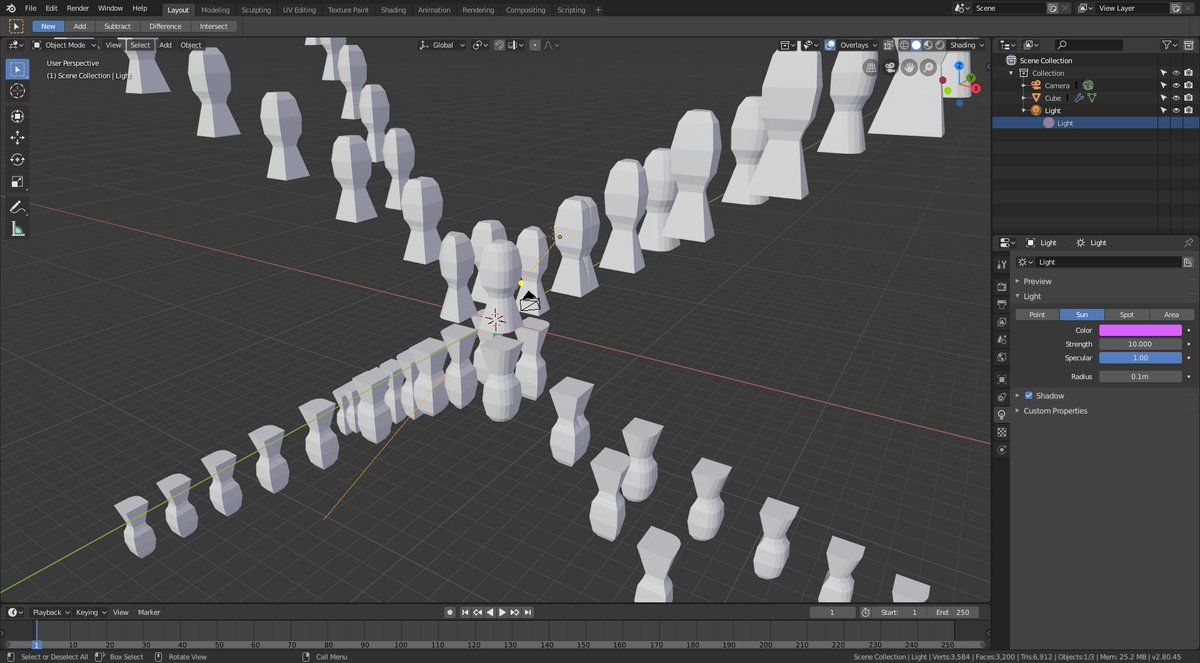This screenshot has width=1200, height=663.
Task: Expand the Custom Properties section
Action: (x=1054, y=411)
